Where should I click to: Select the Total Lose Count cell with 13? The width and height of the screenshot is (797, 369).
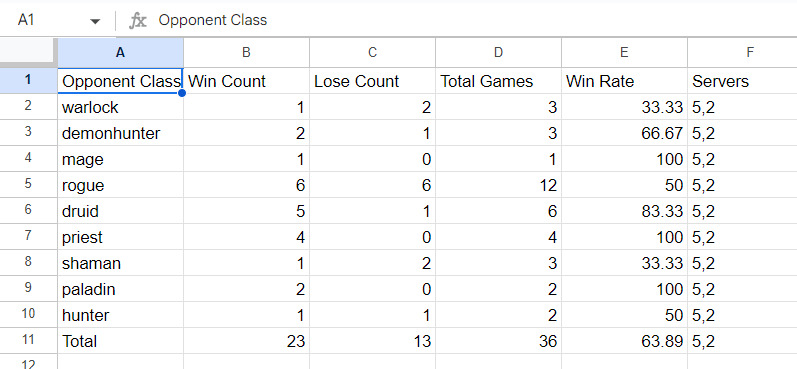pyautogui.click(x=373, y=341)
